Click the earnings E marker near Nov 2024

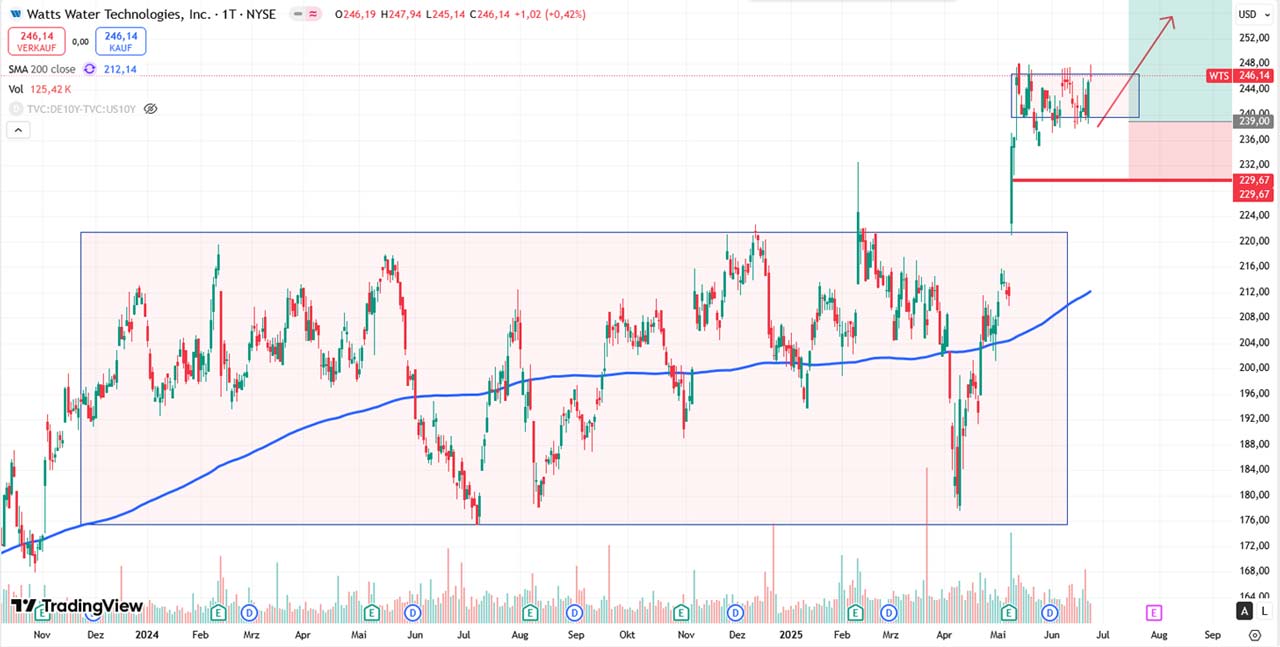(681, 612)
